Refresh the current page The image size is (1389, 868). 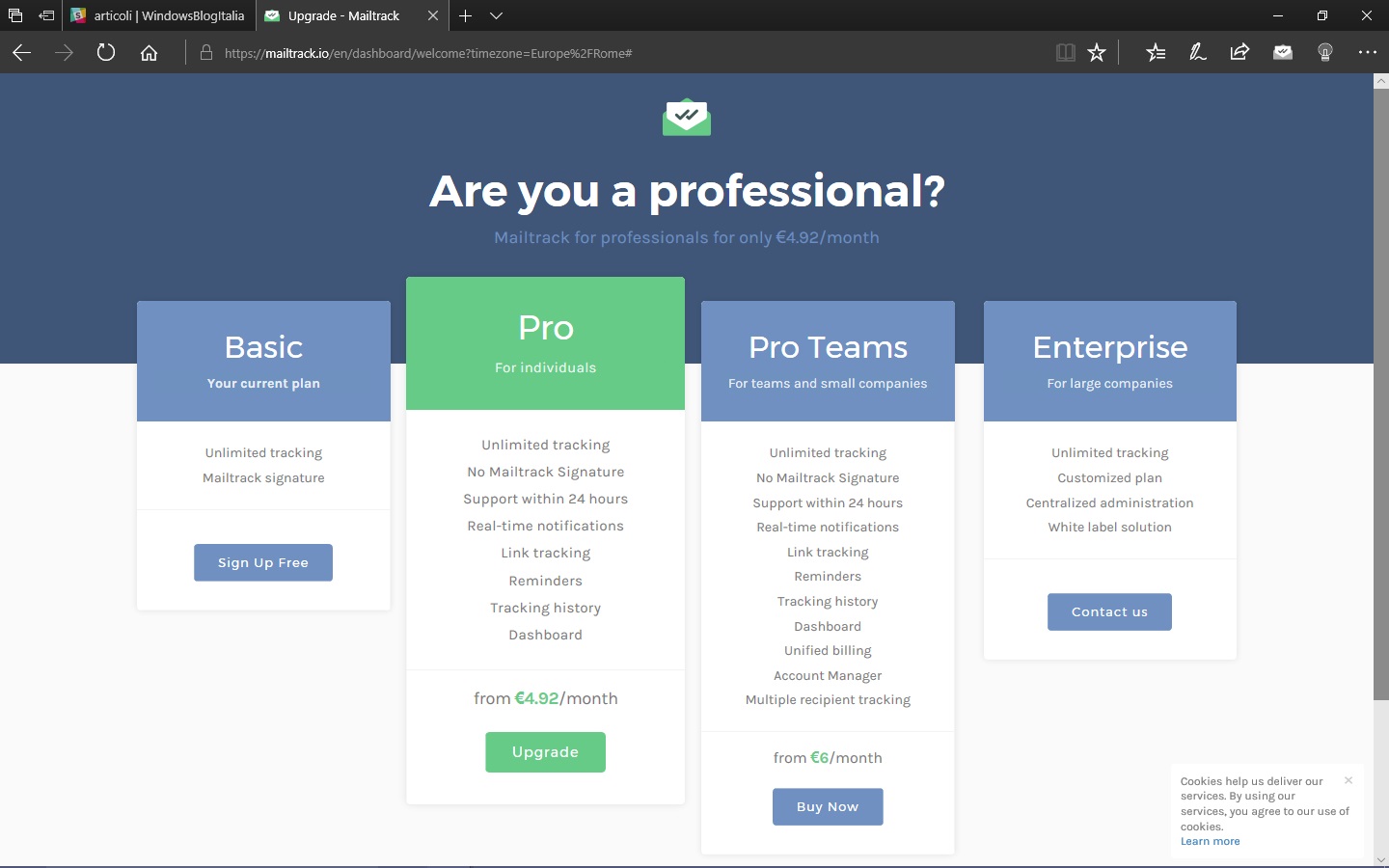click(x=106, y=53)
